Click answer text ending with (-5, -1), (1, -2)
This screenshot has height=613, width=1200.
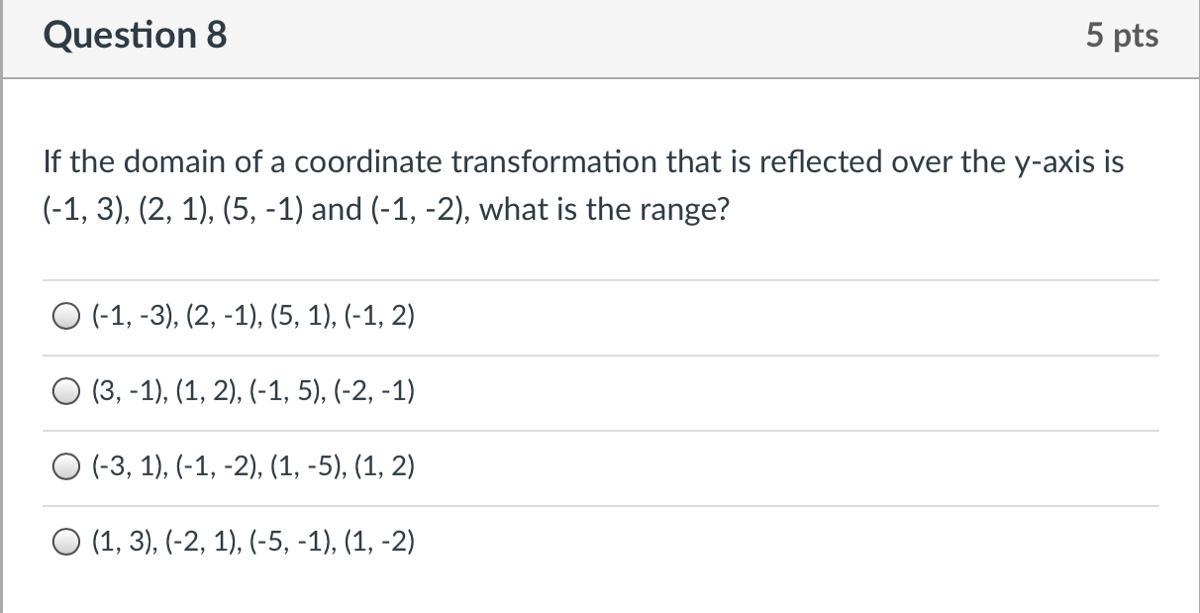[253, 542]
